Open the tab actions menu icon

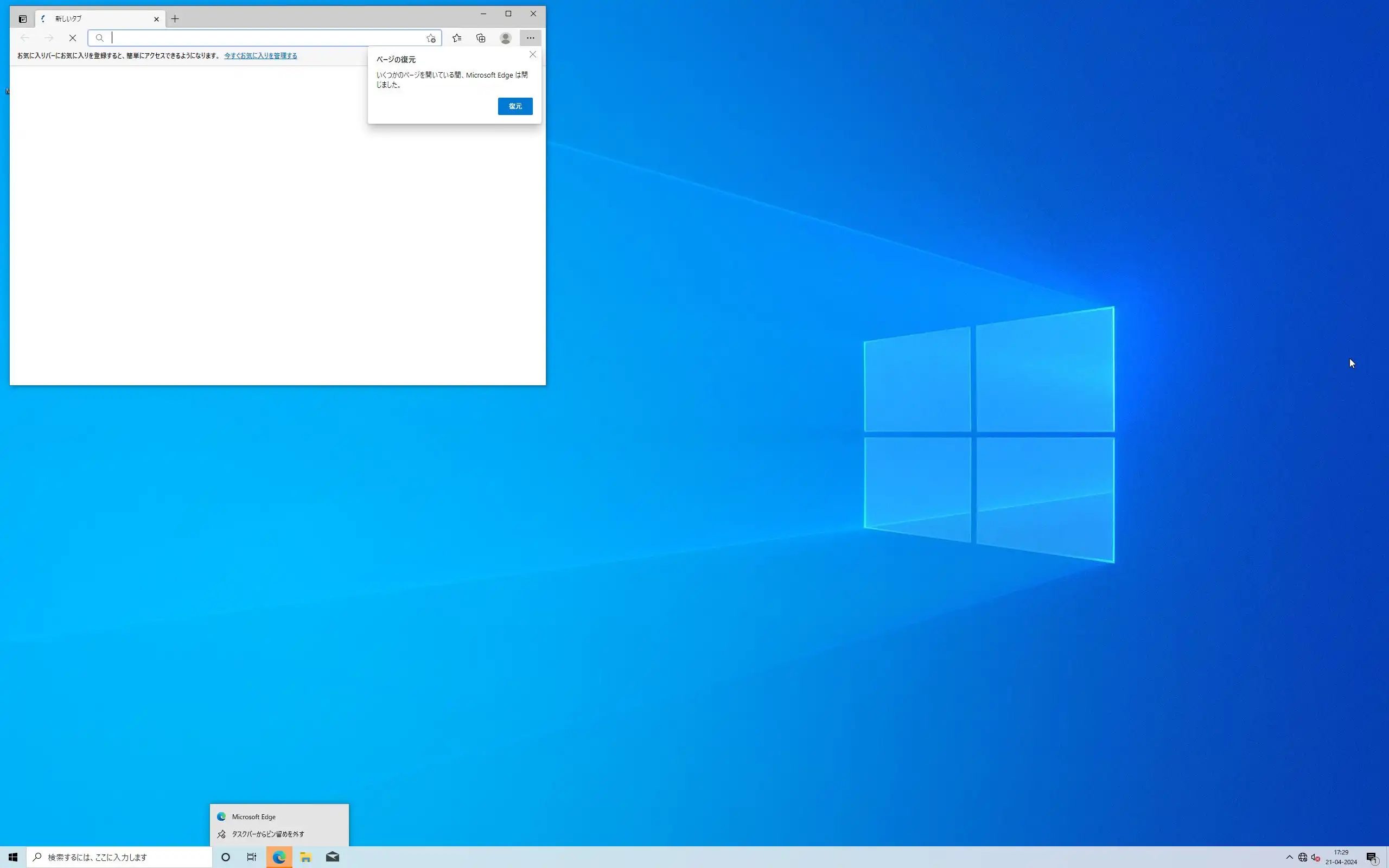(22, 19)
